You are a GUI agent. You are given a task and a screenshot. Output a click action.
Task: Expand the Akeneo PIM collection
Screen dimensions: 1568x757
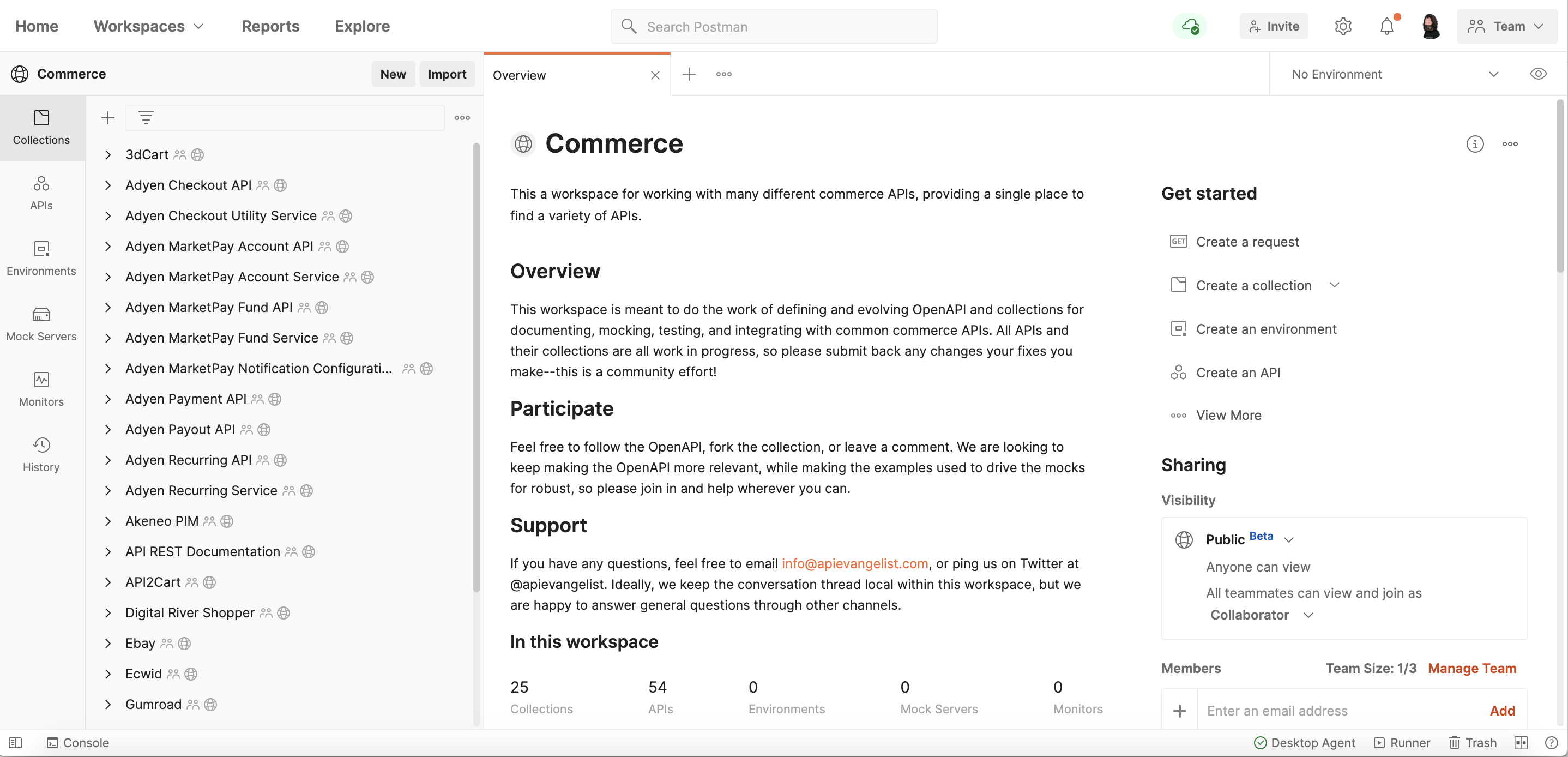pos(108,521)
